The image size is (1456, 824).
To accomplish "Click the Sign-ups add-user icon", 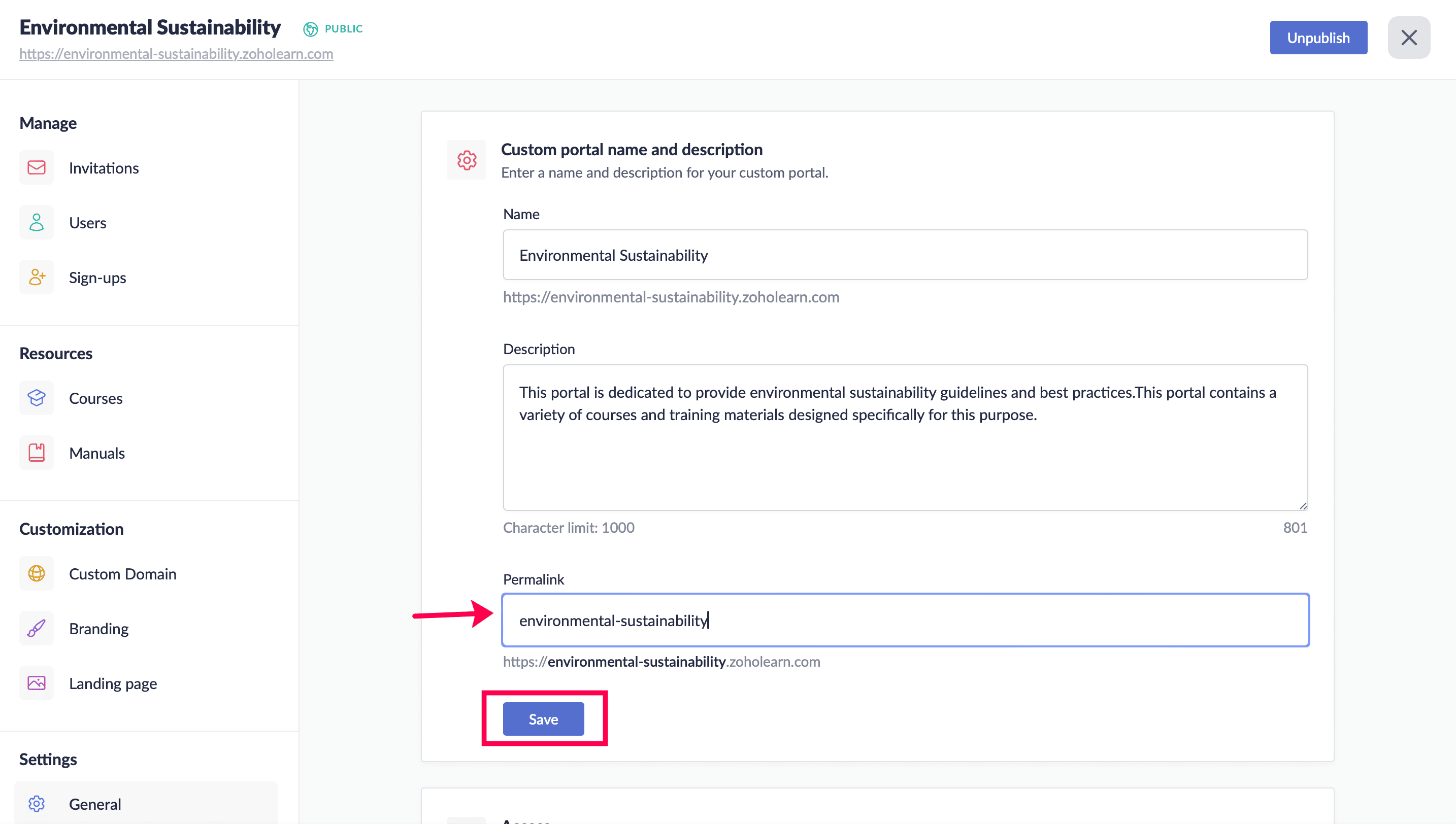I will [36, 278].
